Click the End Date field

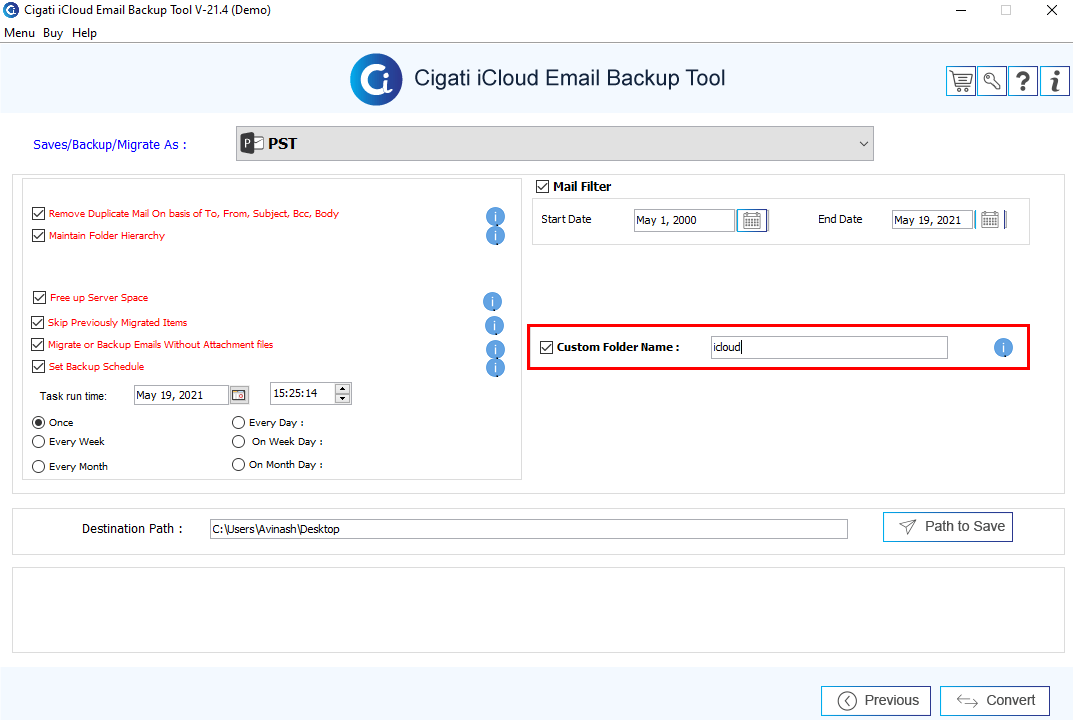pyautogui.click(x=932, y=220)
